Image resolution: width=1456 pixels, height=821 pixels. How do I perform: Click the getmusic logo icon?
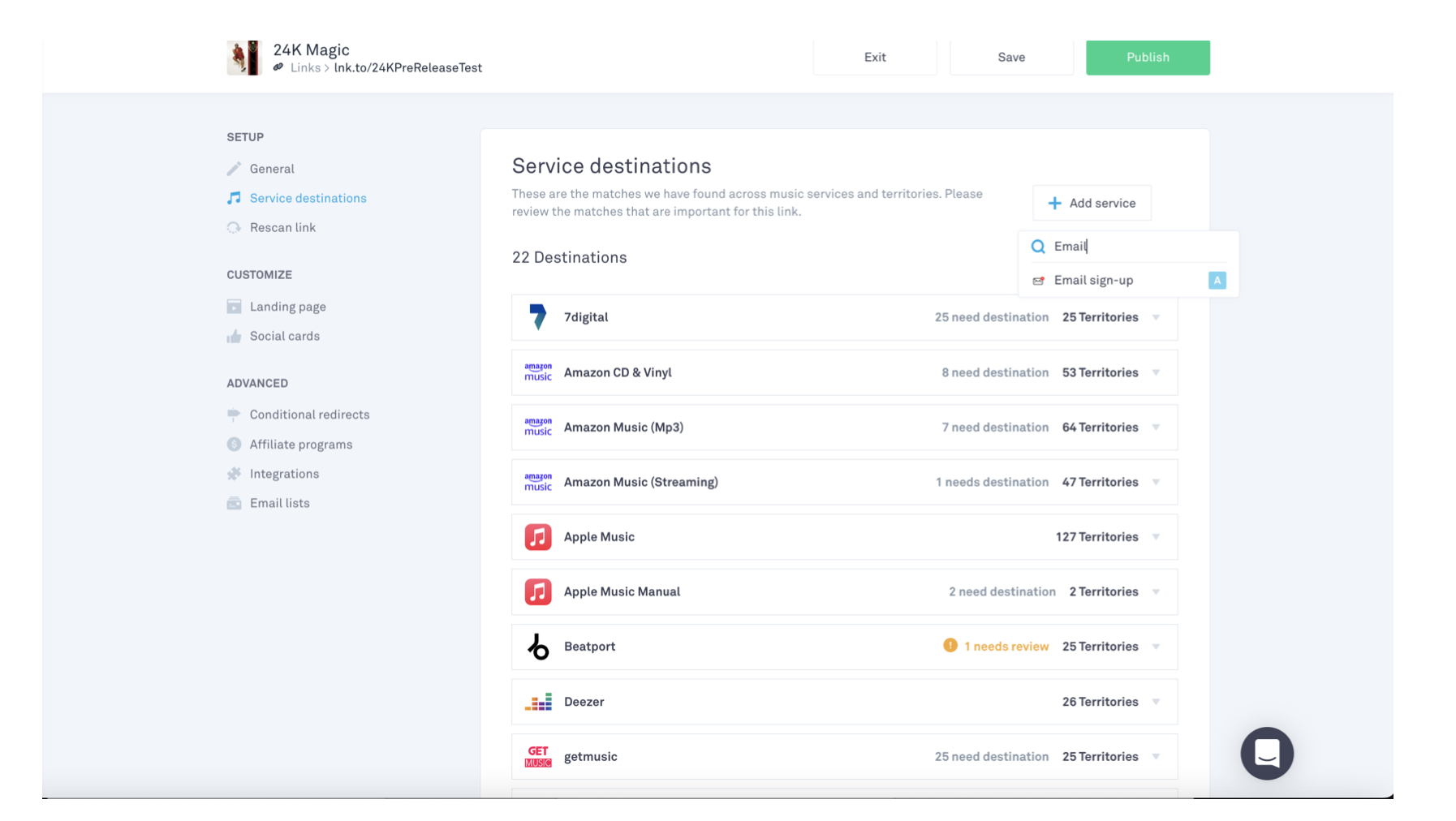[537, 756]
